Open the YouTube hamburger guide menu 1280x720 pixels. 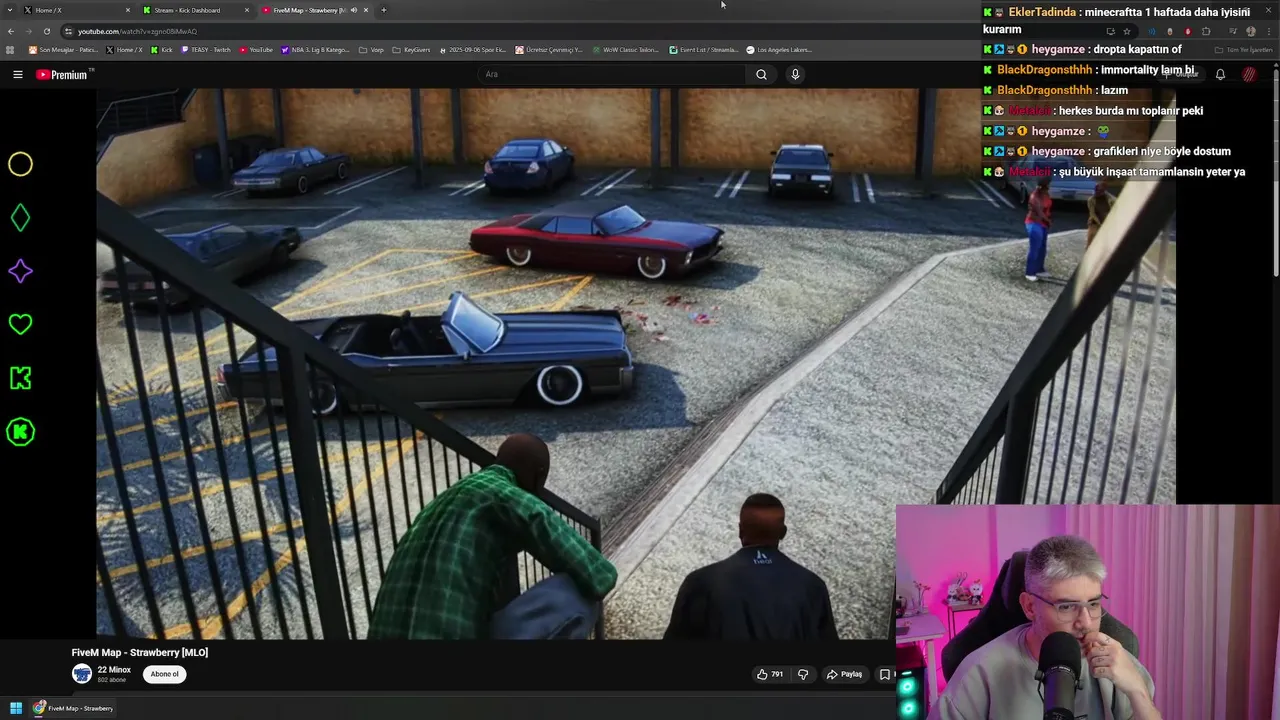point(17,74)
